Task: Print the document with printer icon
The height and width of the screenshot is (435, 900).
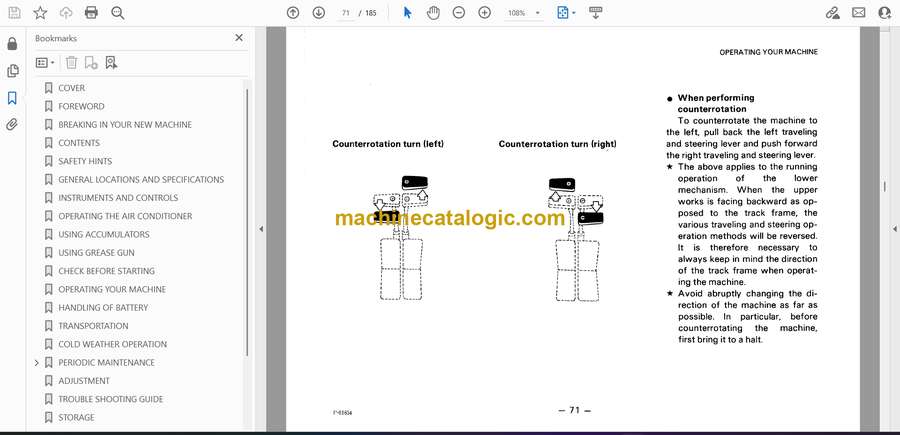Action: pos(91,13)
